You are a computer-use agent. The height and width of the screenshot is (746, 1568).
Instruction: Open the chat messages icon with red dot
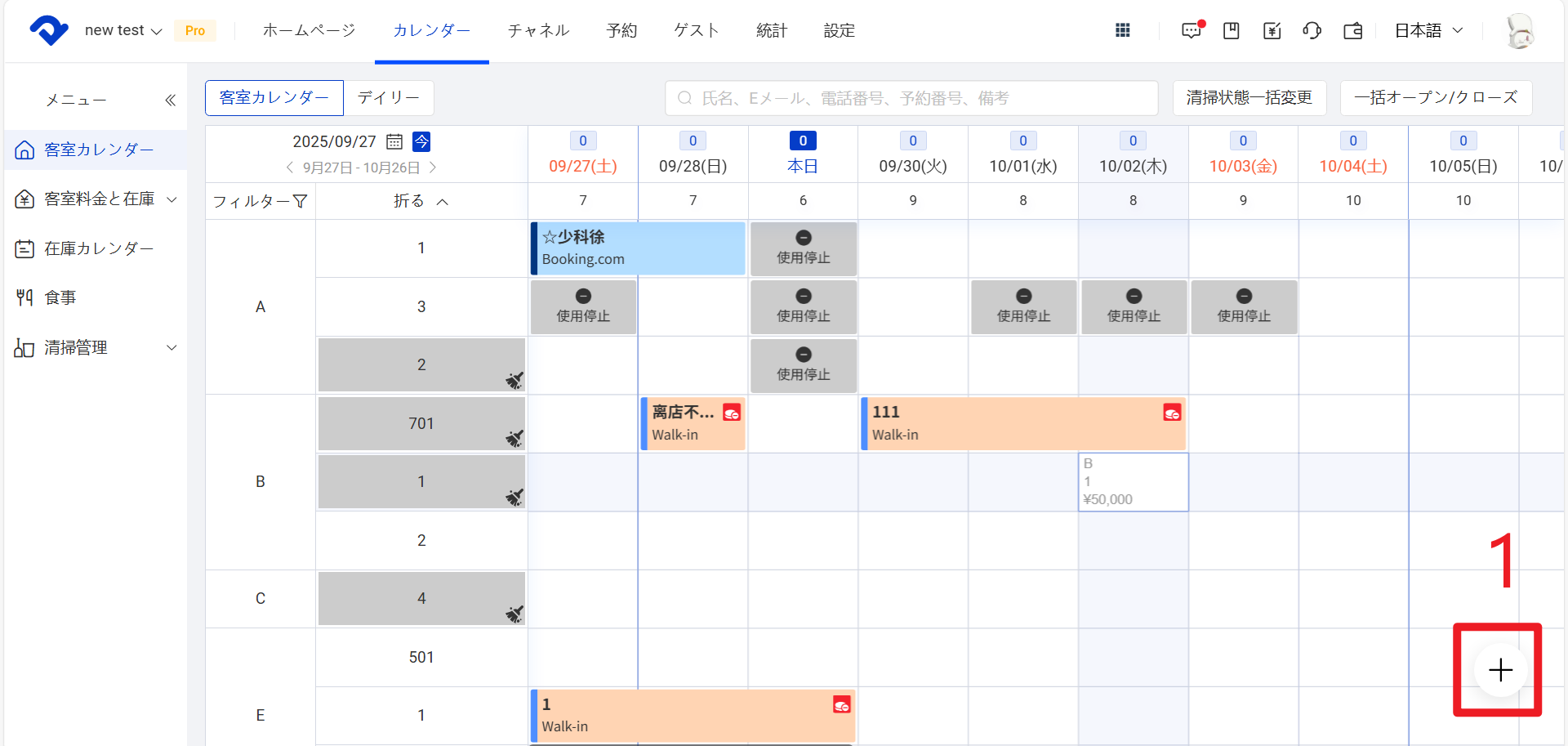coord(1192,30)
